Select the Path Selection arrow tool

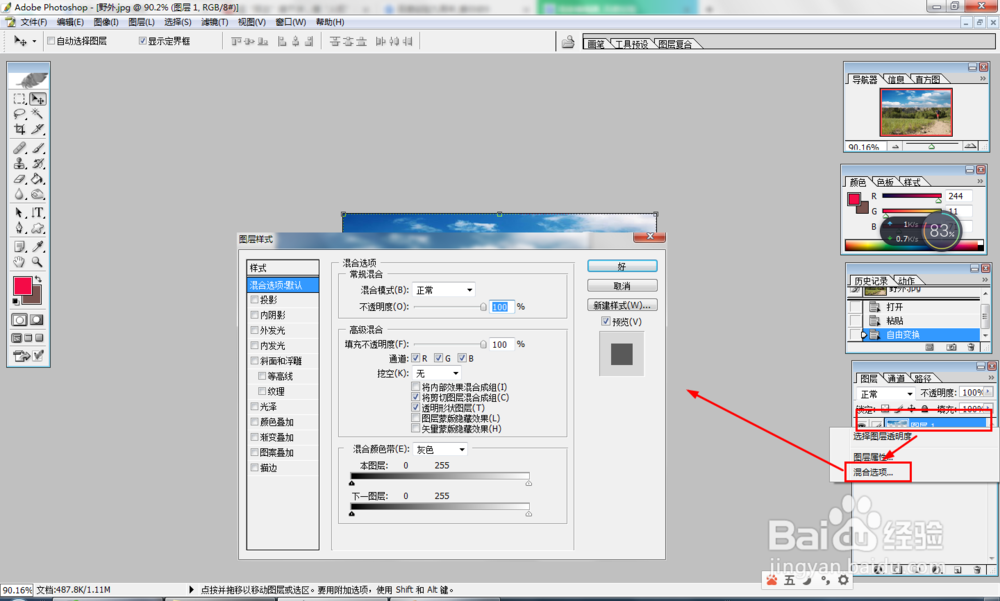click(20, 212)
